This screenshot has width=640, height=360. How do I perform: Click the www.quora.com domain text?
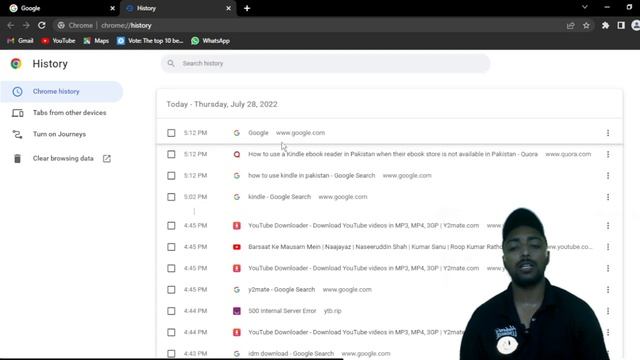(568, 154)
